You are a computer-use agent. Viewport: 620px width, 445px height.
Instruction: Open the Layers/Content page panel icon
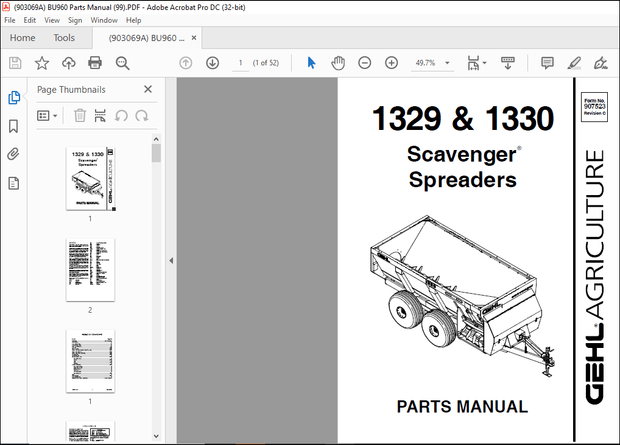pos(13,184)
